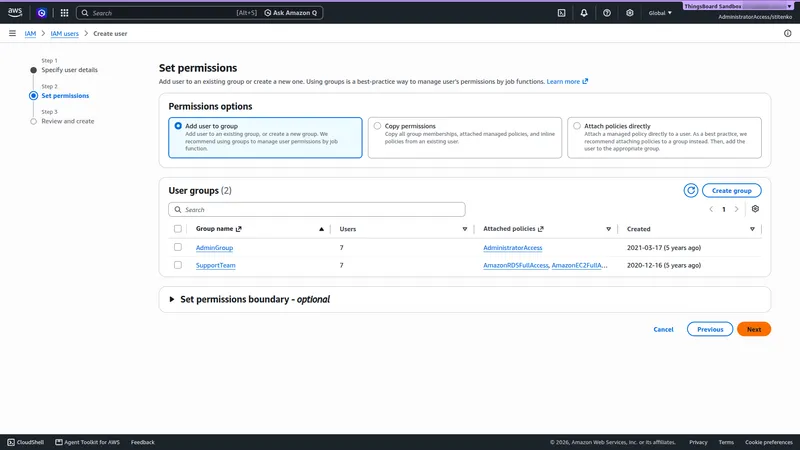Open the Amazon Q purple assistant icon
This screenshot has width=800, height=450.
tap(41, 13)
